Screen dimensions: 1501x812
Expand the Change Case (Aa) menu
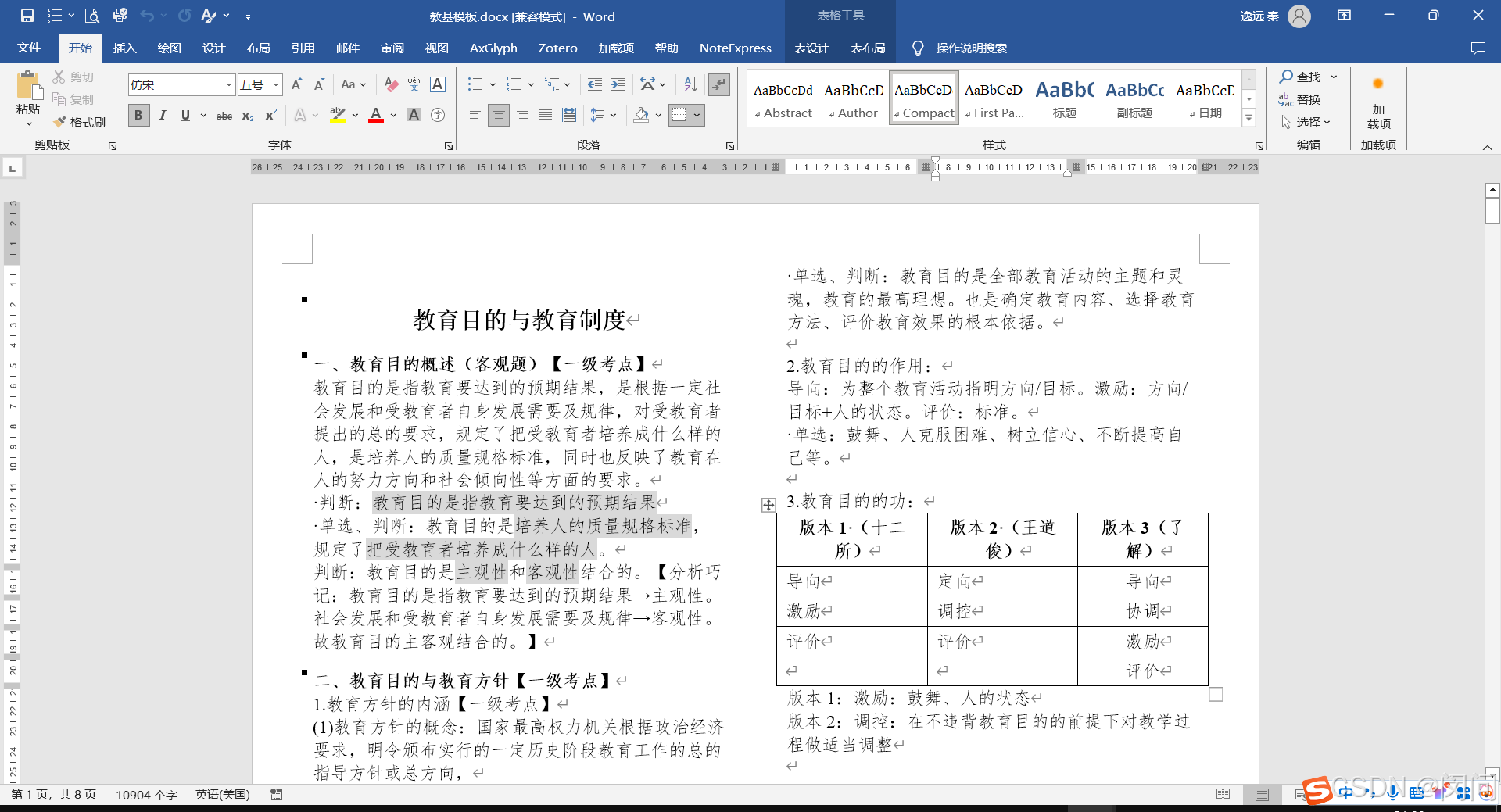pyautogui.click(x=354, y=84)
